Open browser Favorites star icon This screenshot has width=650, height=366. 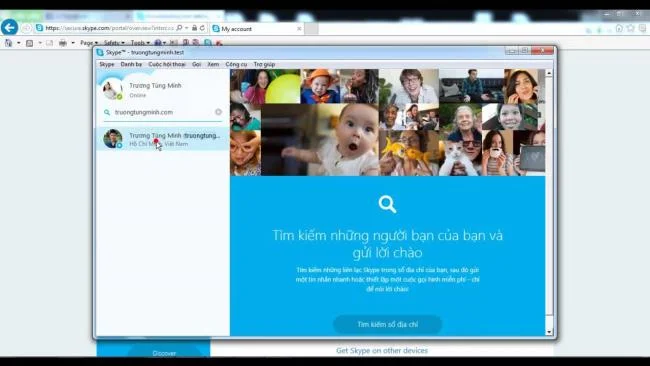(631, 28)
